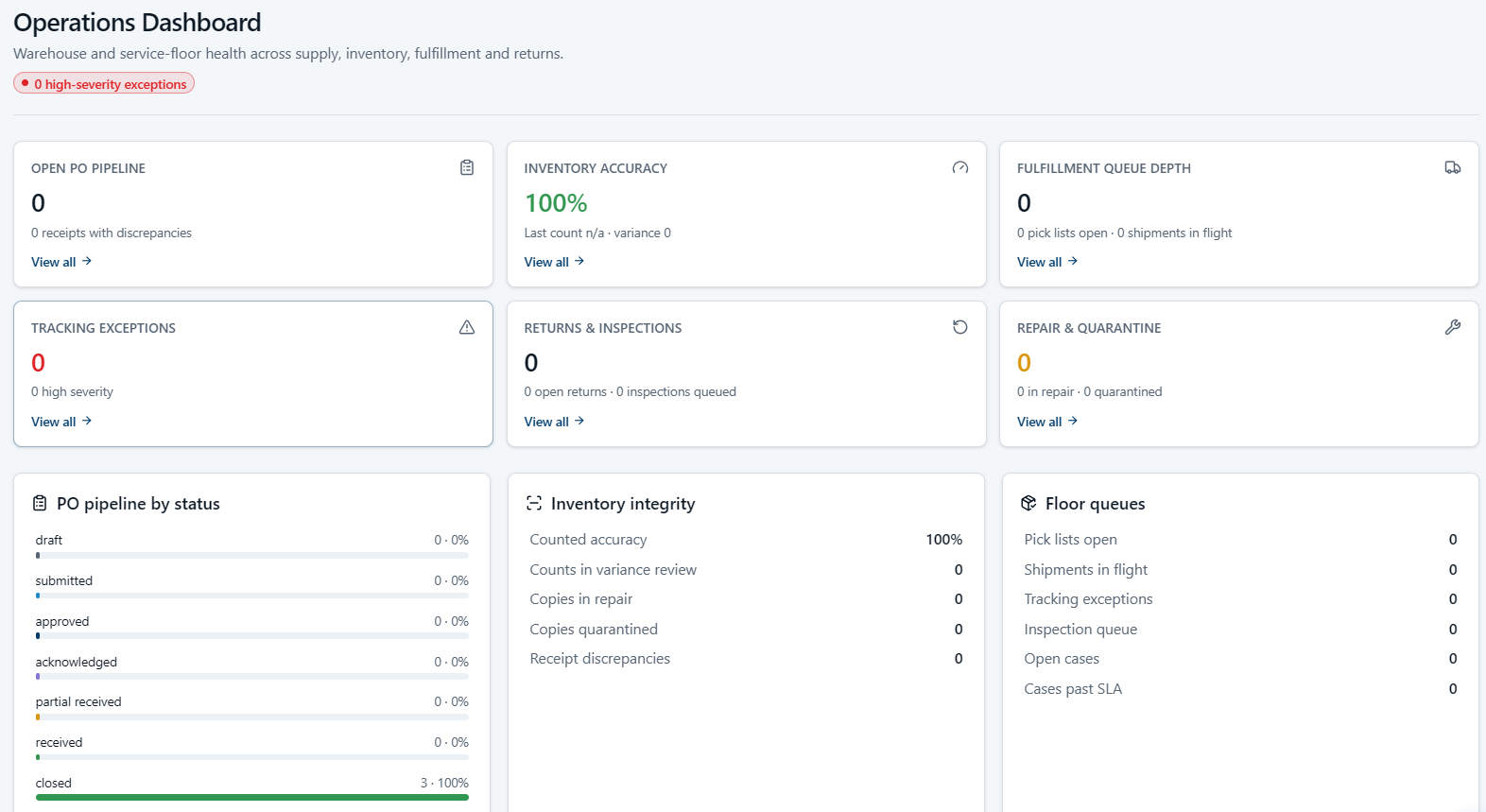Screen dimensions: 1486x812
Task: Select the Copies quarantined row
Action: pos(746,630)
